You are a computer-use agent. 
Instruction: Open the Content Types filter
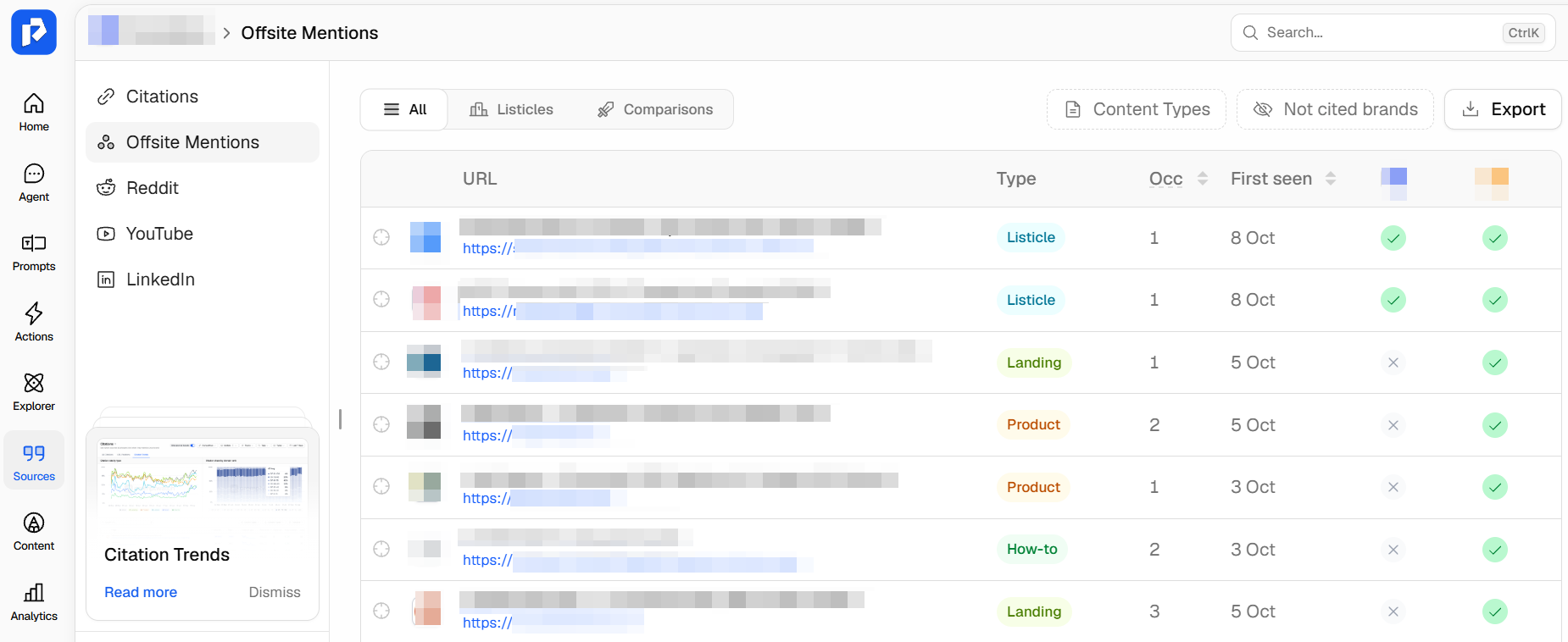pos(1137,109)
